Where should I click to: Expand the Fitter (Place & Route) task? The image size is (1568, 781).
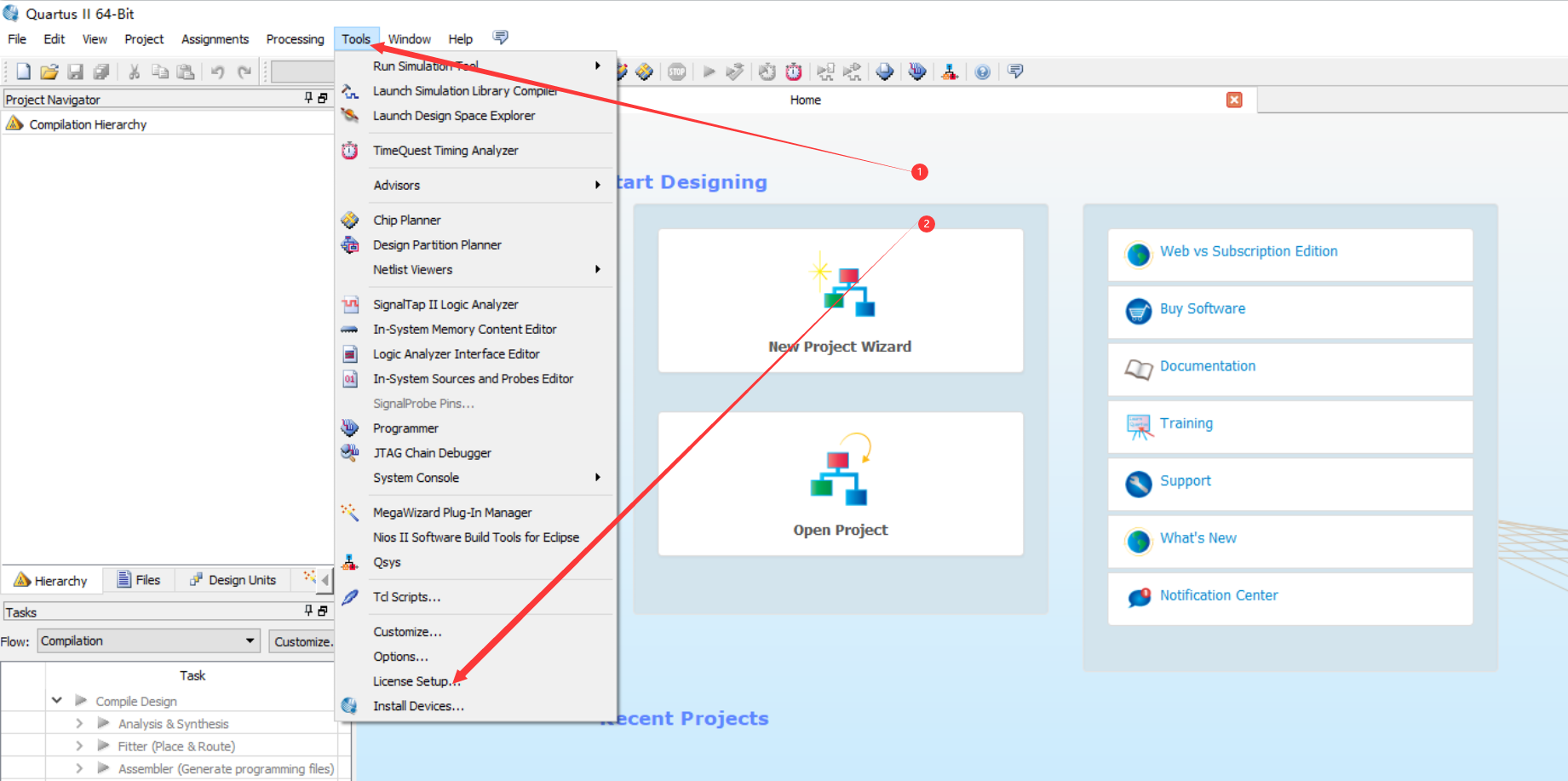click(79, 745)
